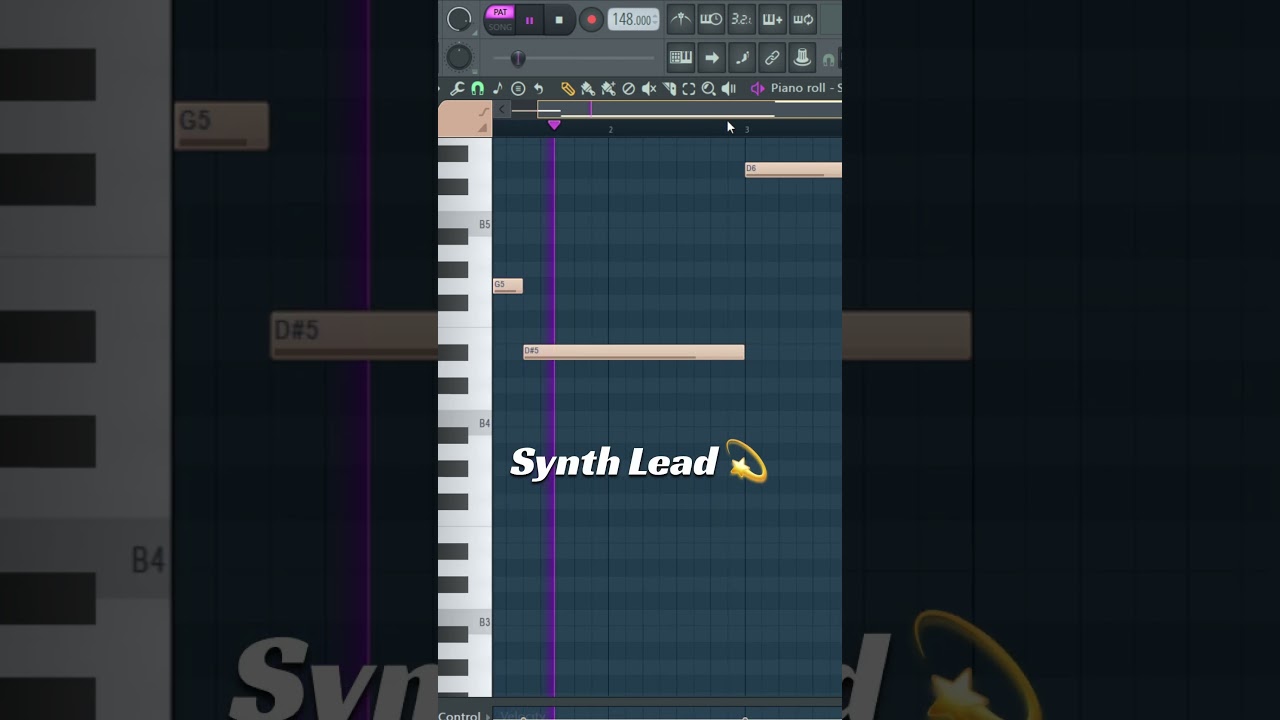Toggle note blend recording icon
1280x720 pixels.
(x=742, y=58)
